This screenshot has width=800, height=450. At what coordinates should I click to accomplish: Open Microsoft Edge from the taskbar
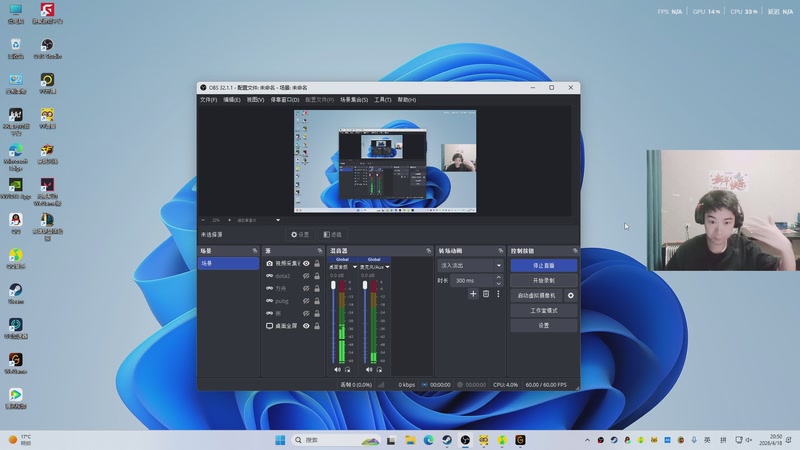click(429, 440)
